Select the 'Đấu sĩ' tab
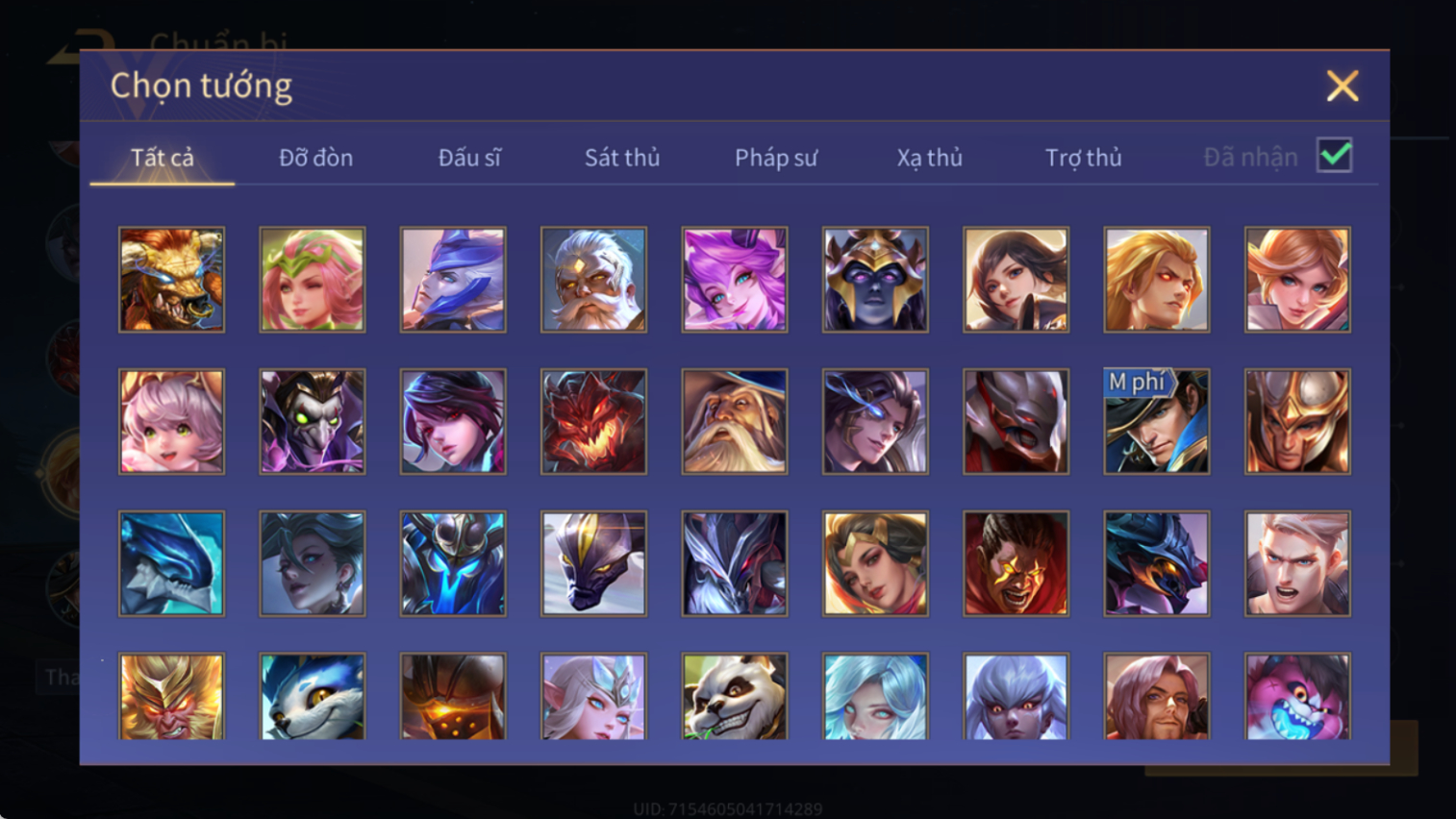Viewport: 1456px width, 819px height. tap(469, 158)
